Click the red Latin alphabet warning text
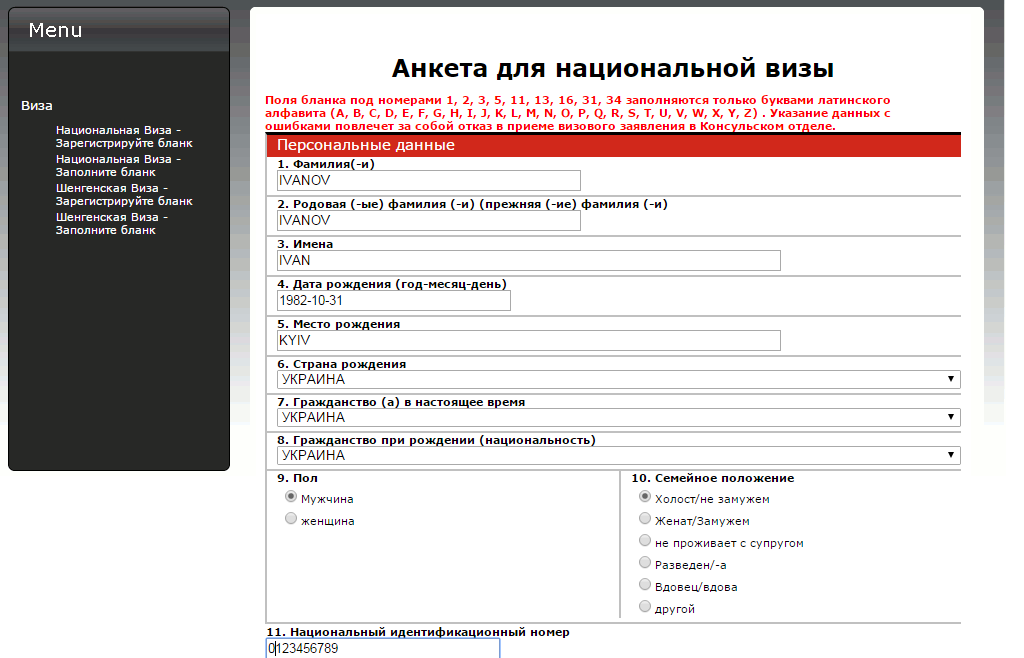Image resolution: width=1024 pixels, height=658 pixels. pos(578,113)
